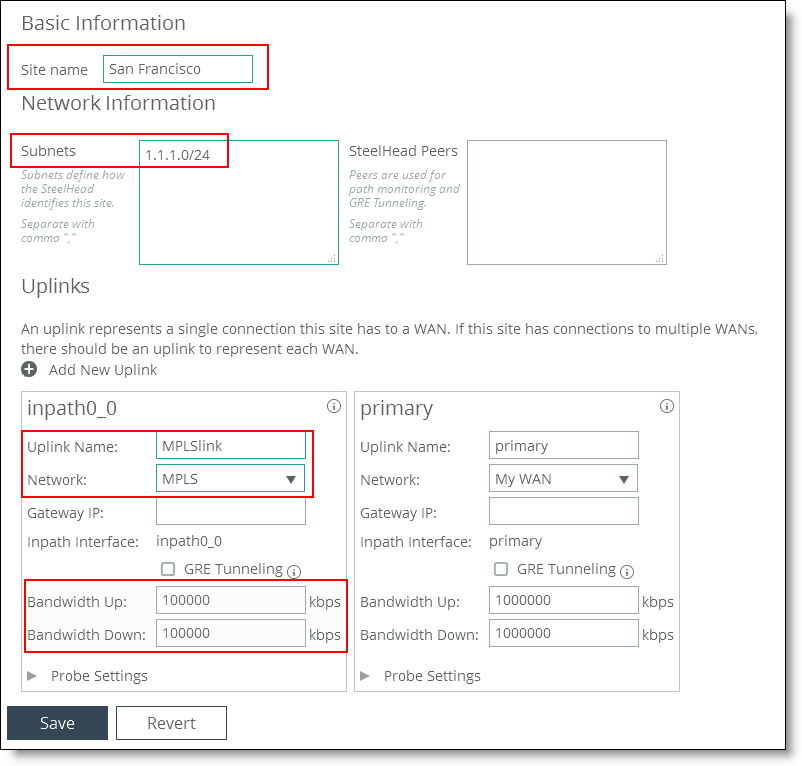Open the MPLS network dropdown
This screenshot has width=802, height=766.
230,479
